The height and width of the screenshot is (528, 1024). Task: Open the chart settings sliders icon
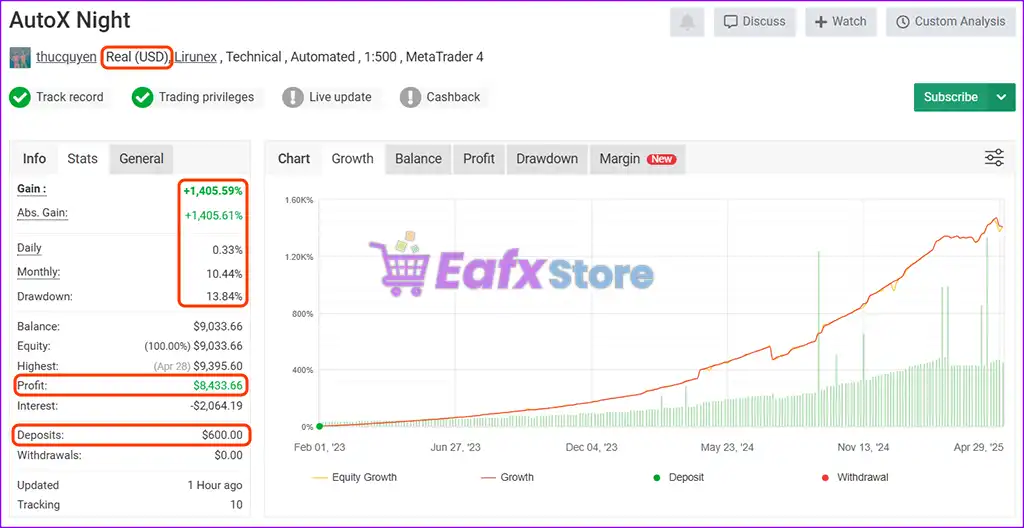tap(994, 157)
